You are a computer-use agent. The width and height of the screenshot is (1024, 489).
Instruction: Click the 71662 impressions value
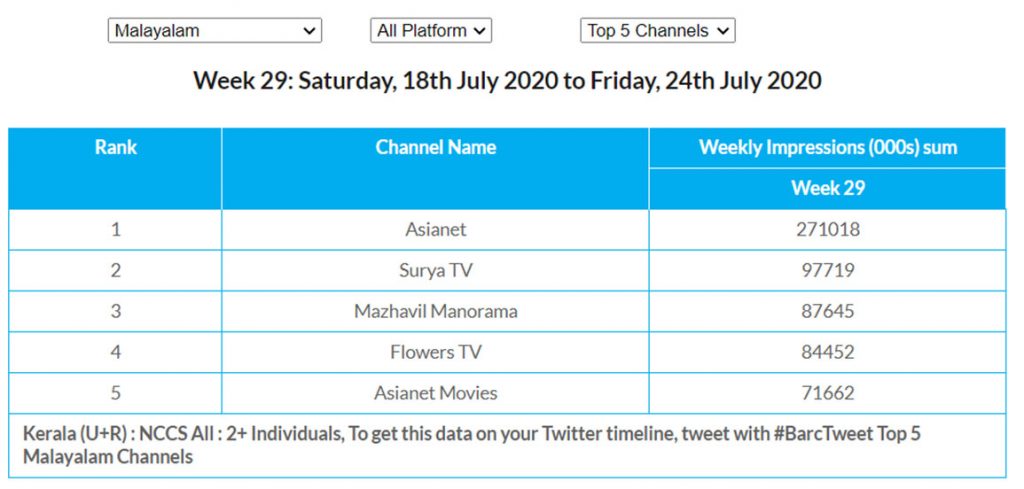pyautogui.click(x=827, y=393)
